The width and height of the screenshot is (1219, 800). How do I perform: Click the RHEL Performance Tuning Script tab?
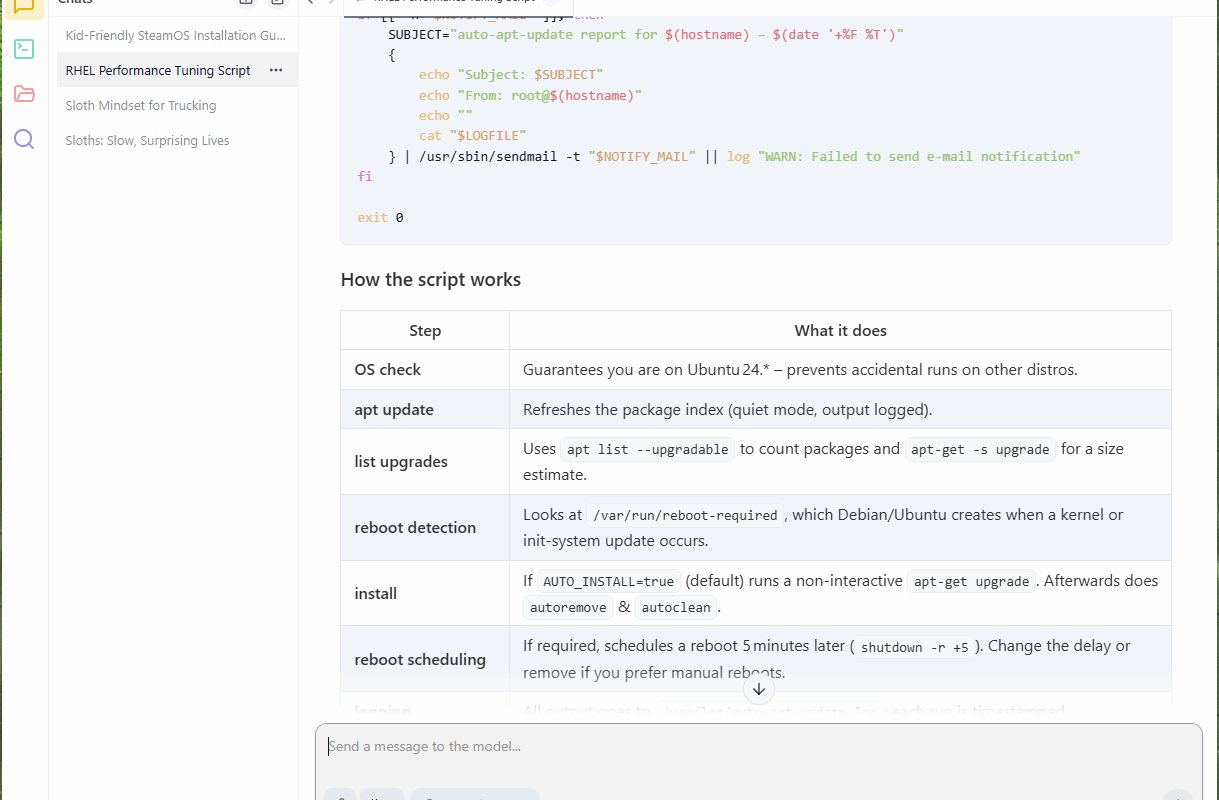pyautogui.click(x=450, y=3)
